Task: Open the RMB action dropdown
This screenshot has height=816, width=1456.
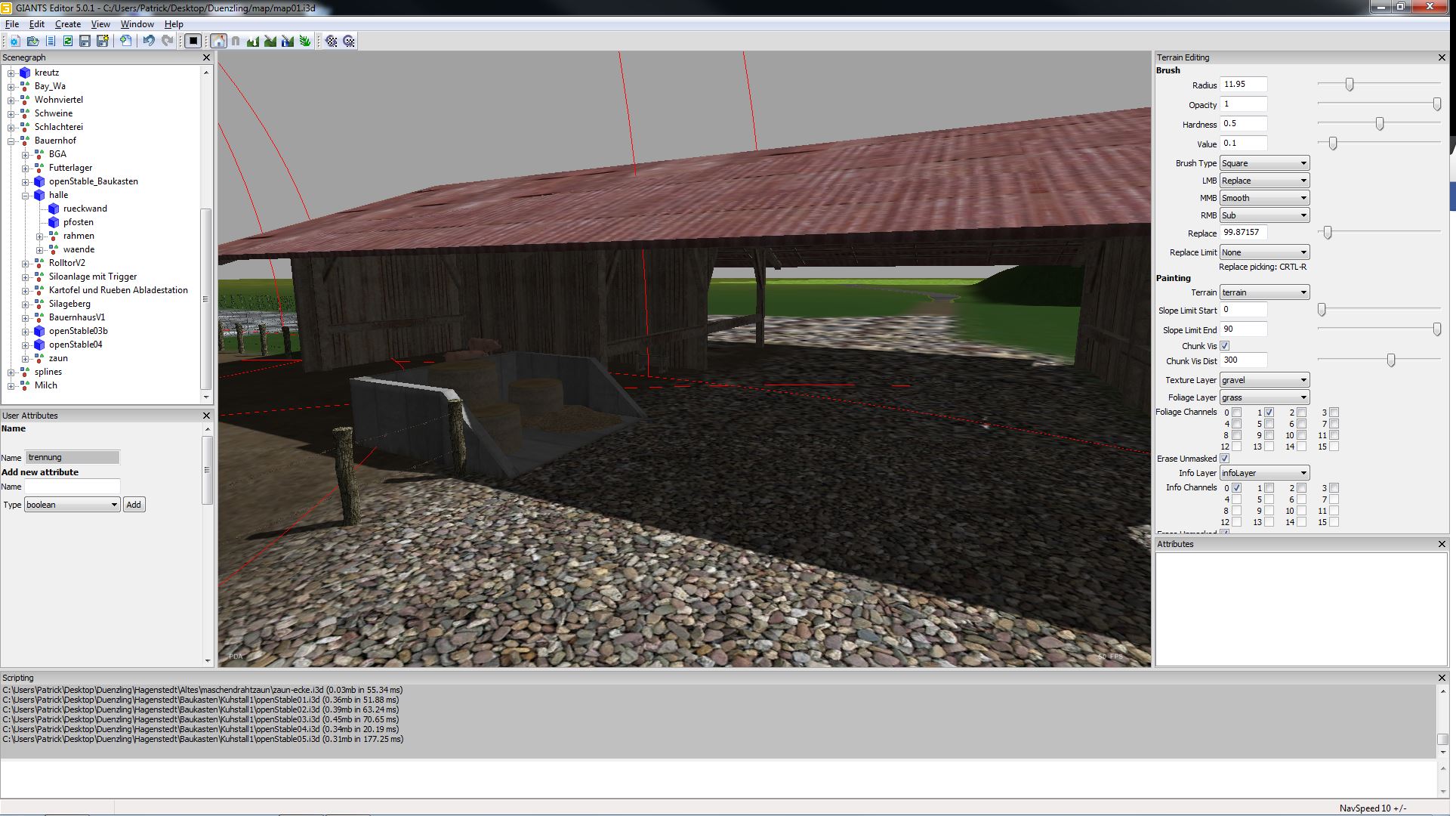Action: (x=1264, y=215)
